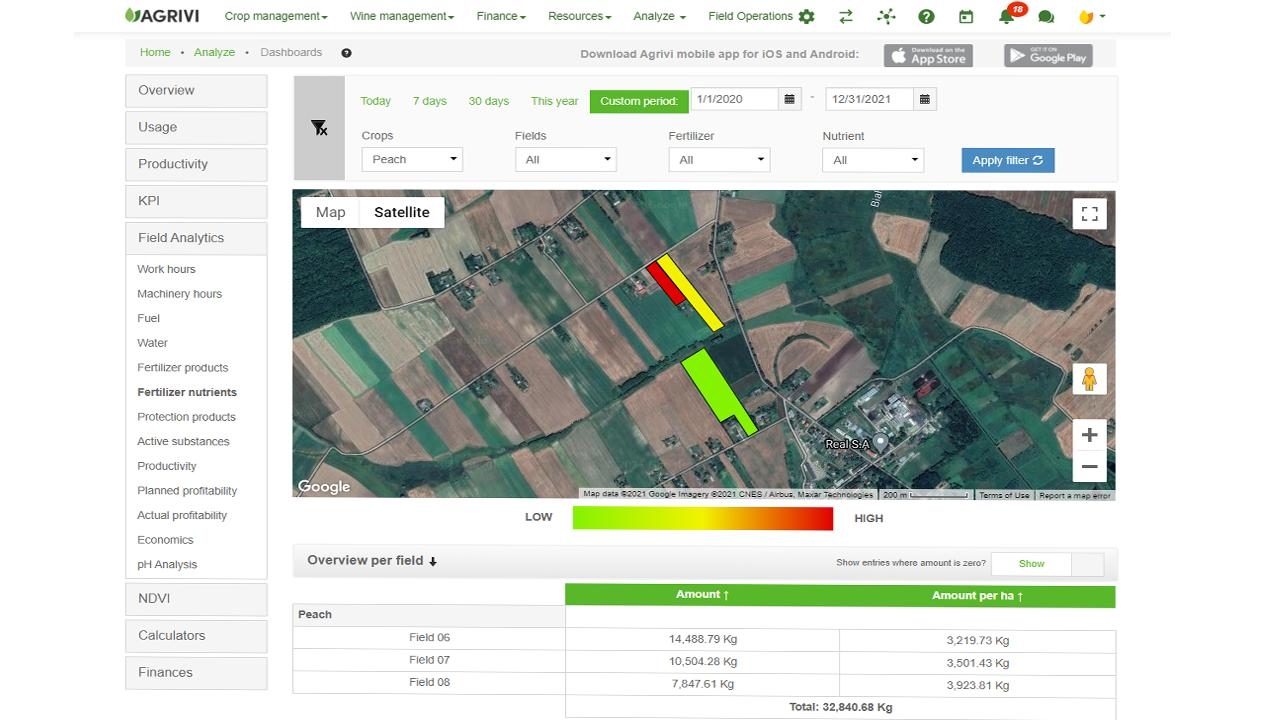Zoom out on the map

click(x=1090, y=466)
